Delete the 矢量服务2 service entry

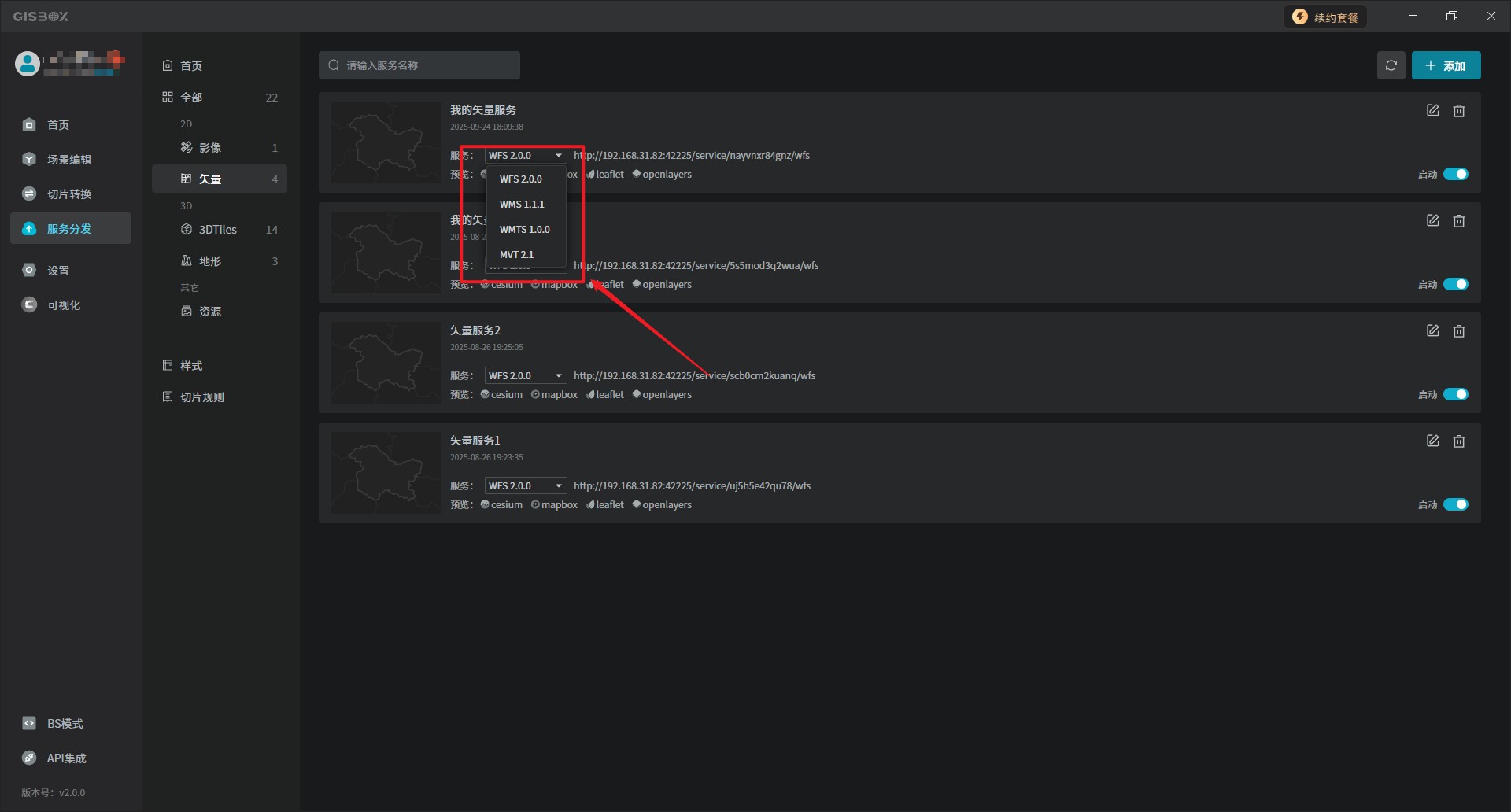(1458, 331)
